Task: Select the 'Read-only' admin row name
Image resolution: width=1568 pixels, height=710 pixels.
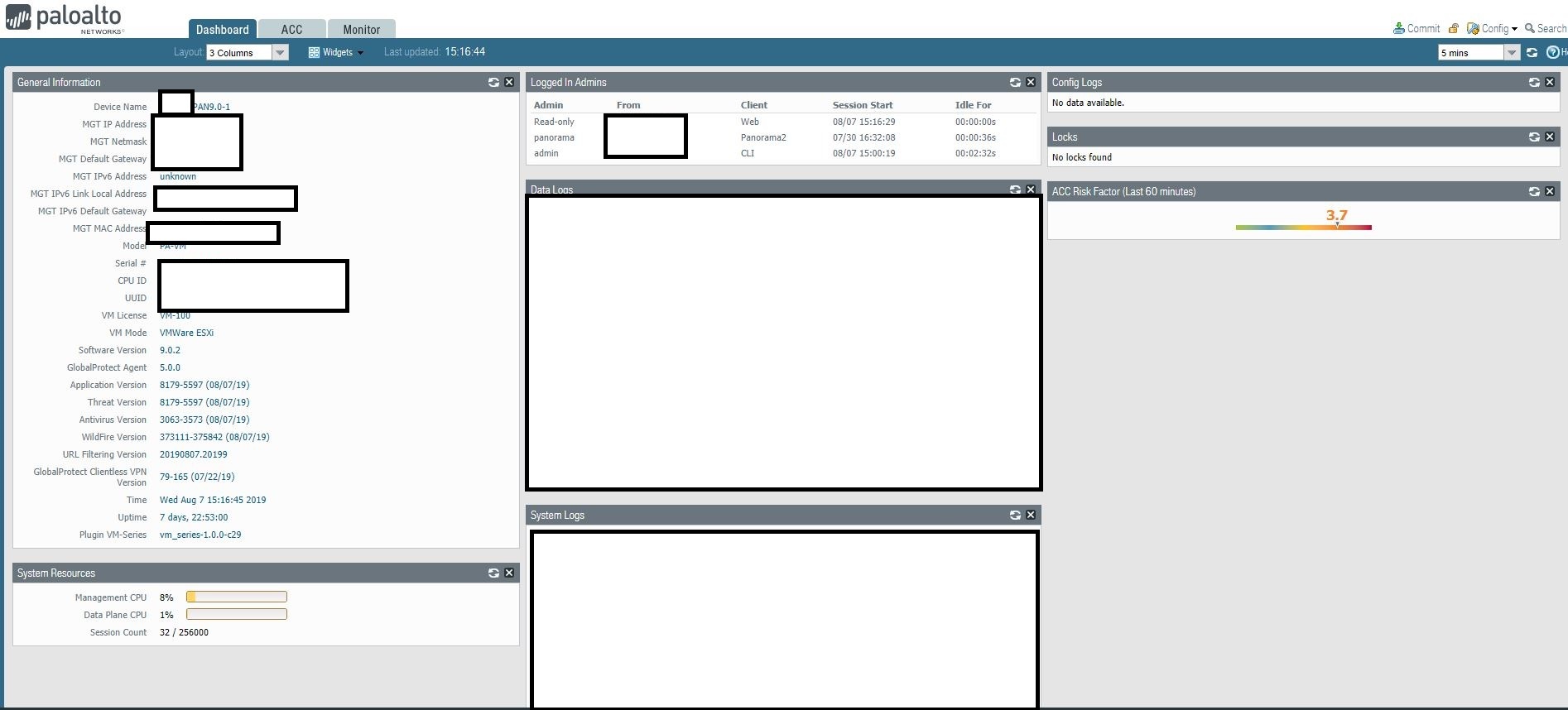Action: (x=554, y=122)
